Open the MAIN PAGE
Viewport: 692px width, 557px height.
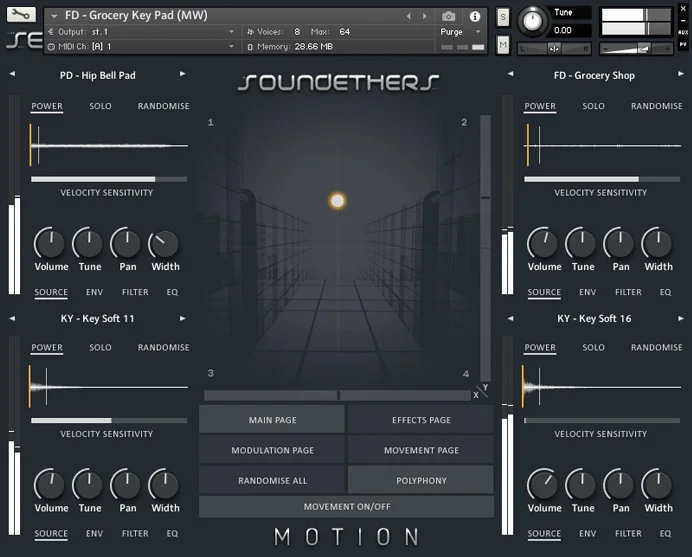272,420
